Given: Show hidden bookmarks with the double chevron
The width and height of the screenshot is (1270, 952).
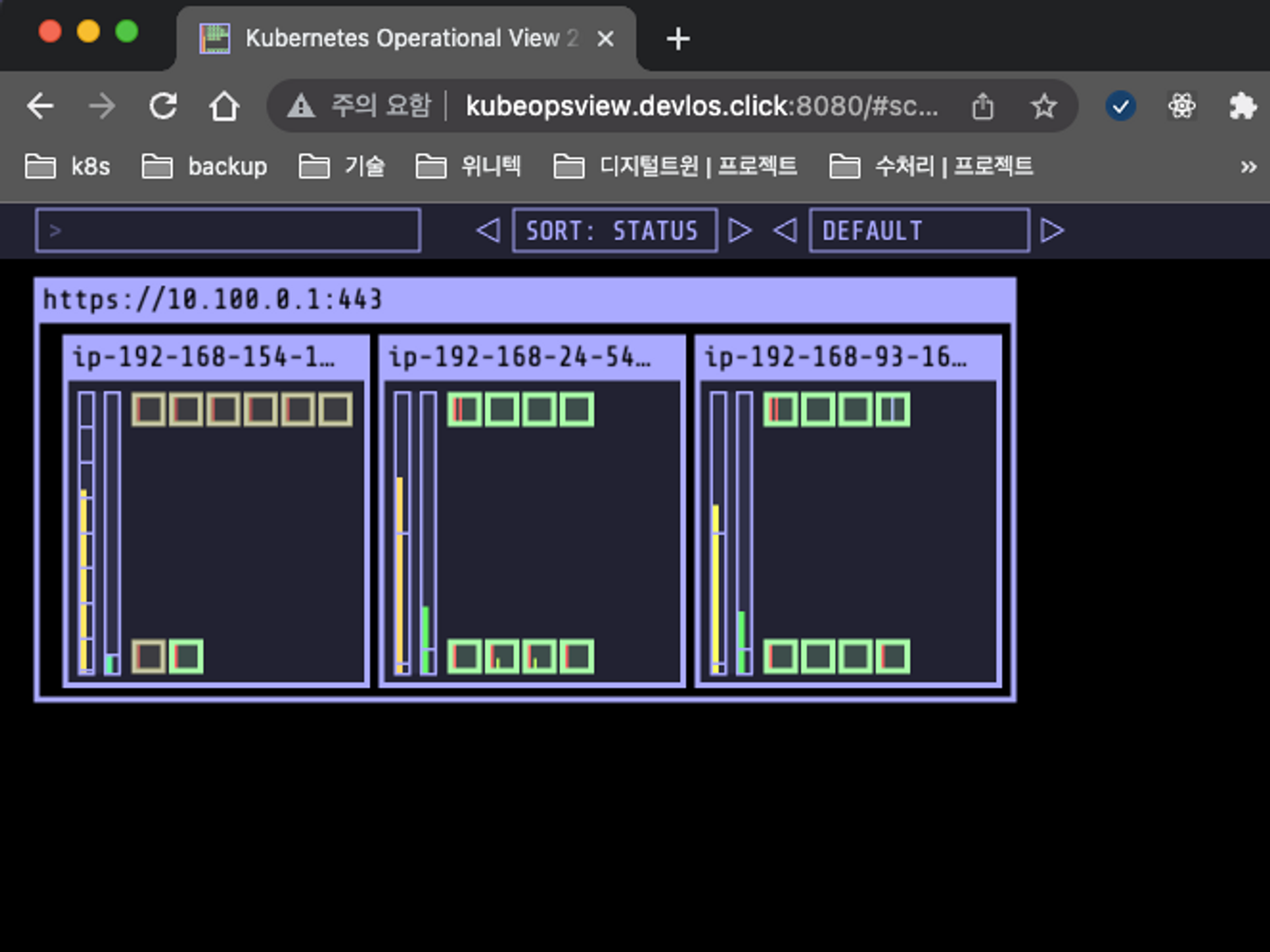Looking at the screenshot, I should [x=1248, y=167].
